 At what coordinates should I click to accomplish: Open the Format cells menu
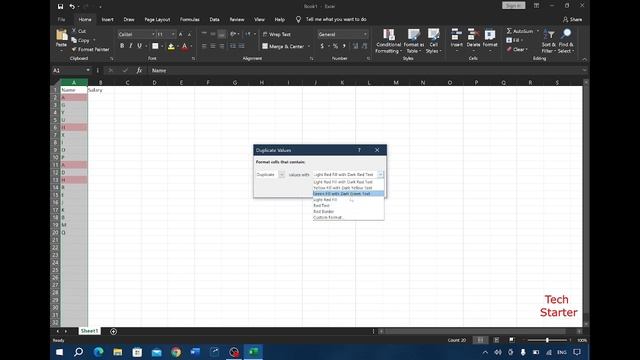490,39
